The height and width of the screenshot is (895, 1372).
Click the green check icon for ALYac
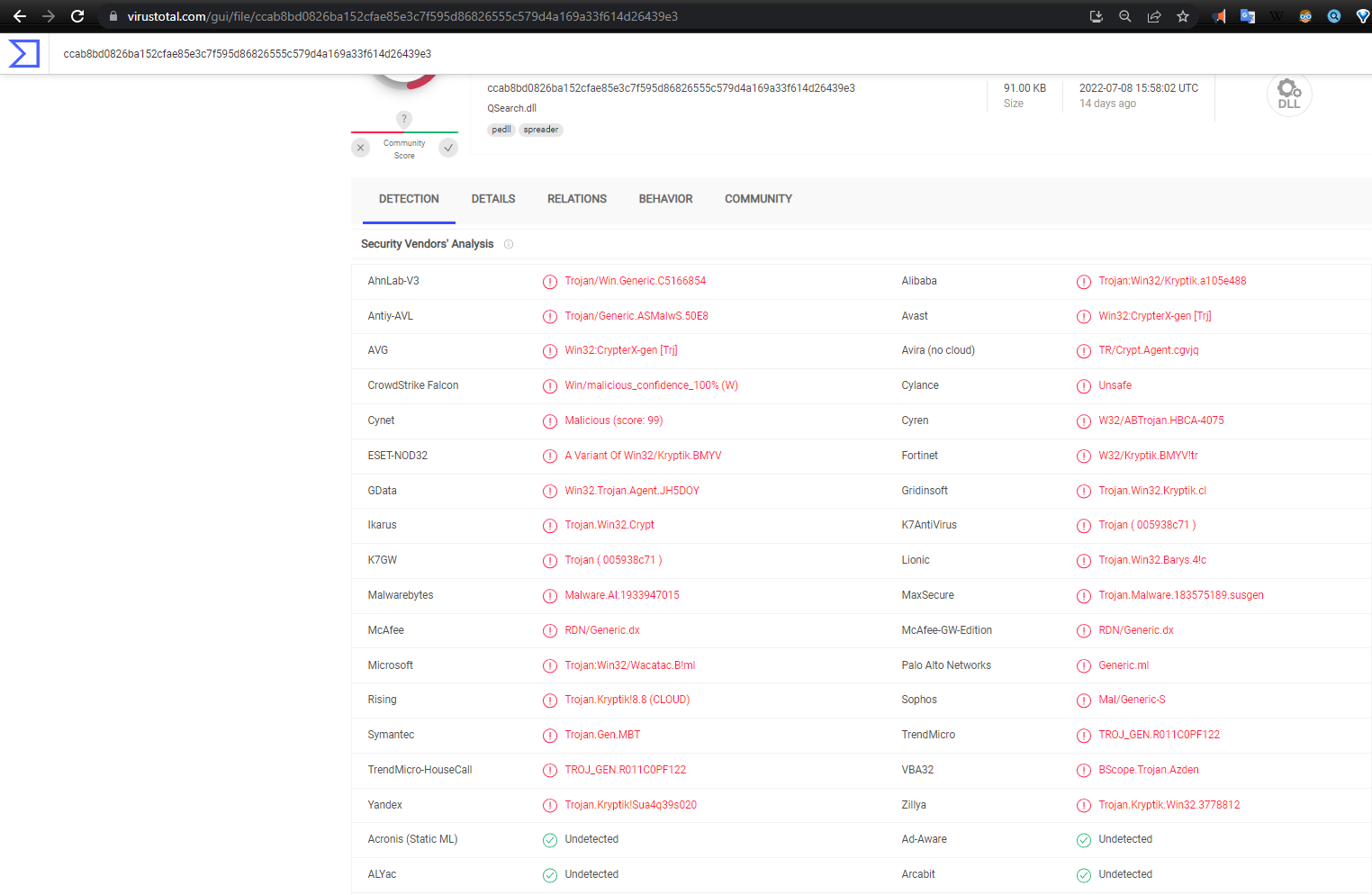tap(550, 875)
